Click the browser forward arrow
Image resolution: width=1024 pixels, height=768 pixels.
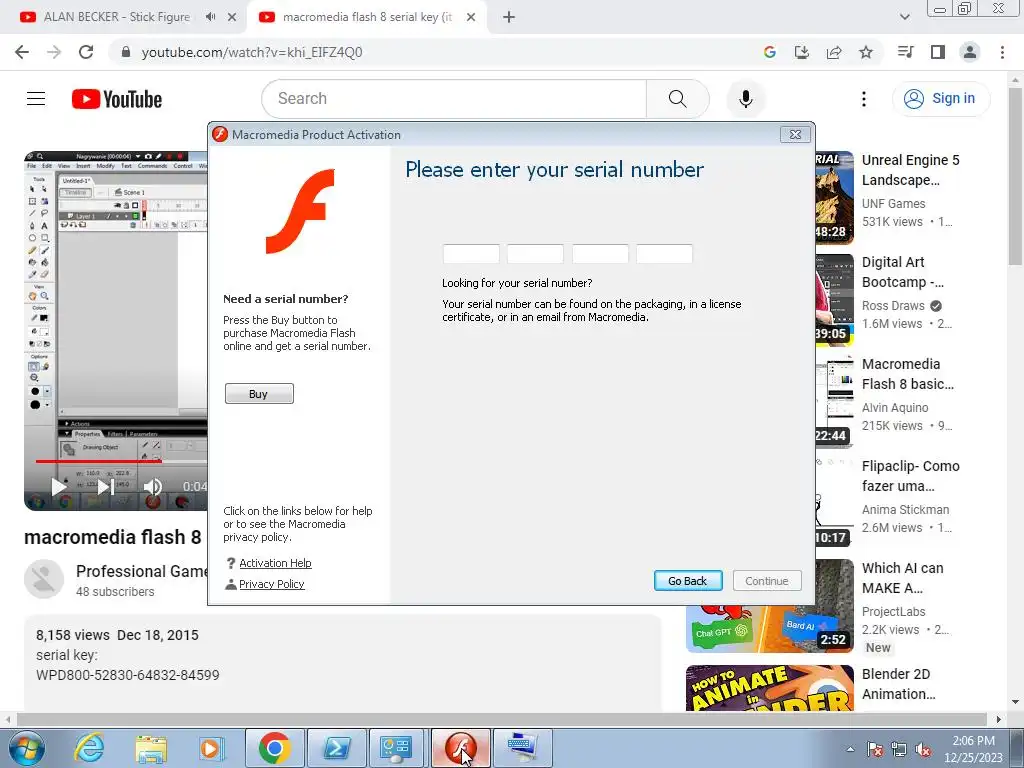click(54, 52)
